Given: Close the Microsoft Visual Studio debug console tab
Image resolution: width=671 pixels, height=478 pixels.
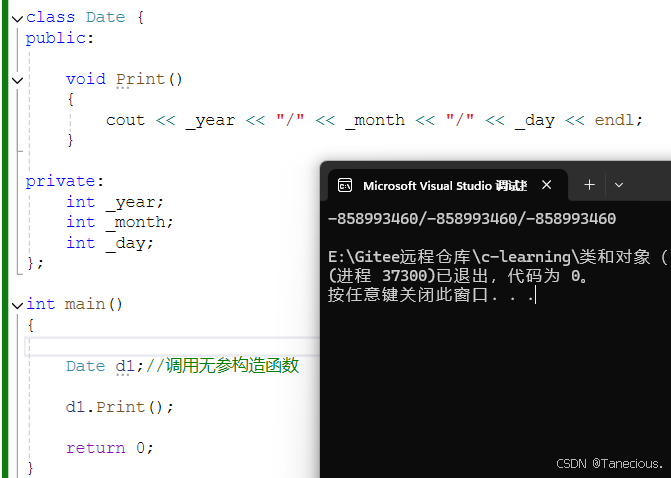Looking at the screenshot, I should coord(546,185).
